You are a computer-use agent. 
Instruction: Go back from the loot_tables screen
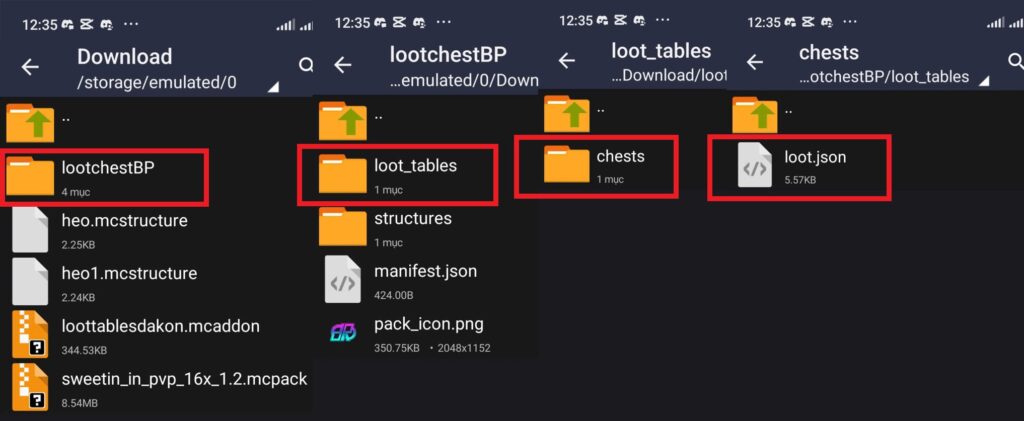pyautogui.click(x=567, y=61)
